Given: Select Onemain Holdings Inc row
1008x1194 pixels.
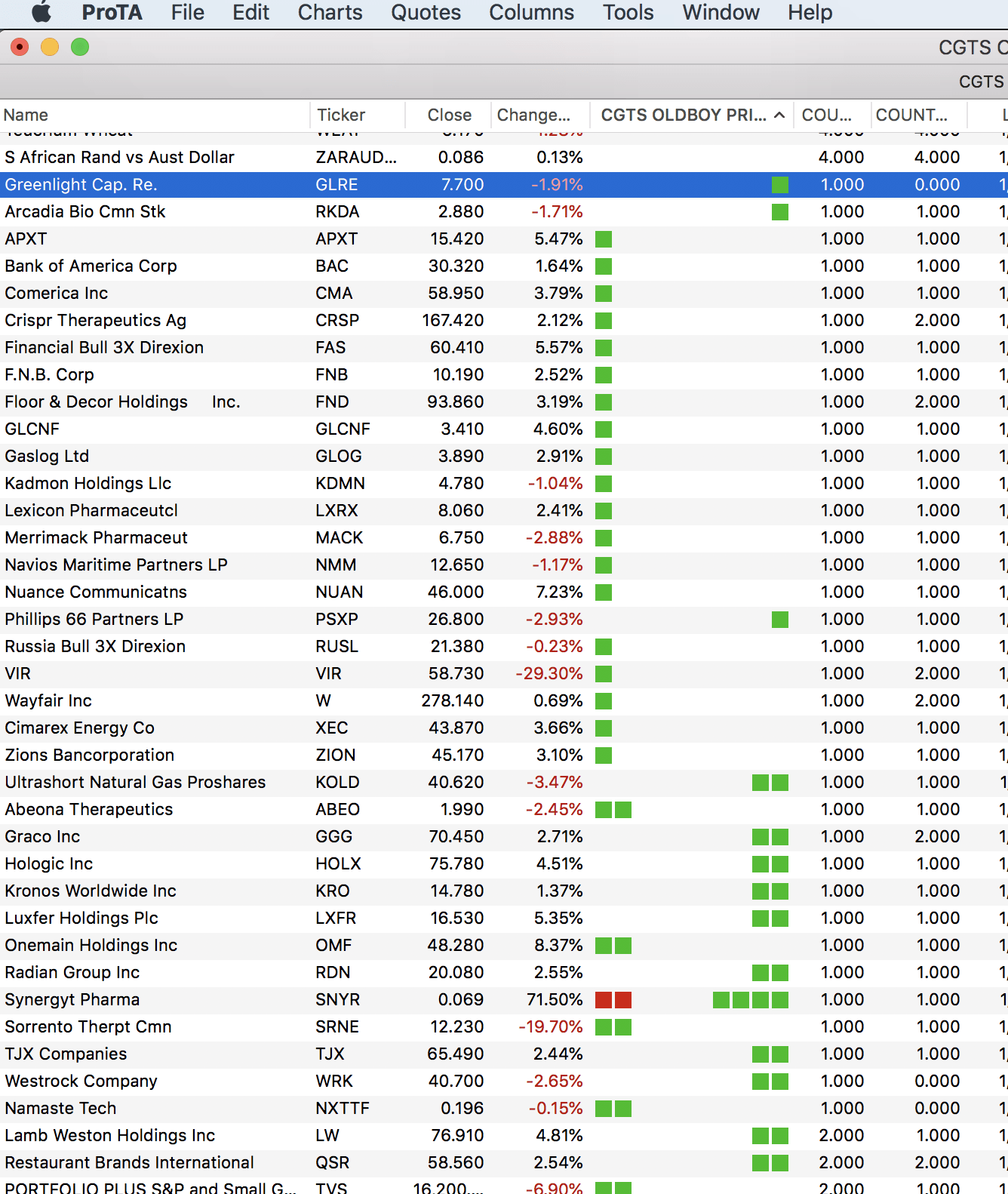Looking at the screenshot, I should click(504, 946).
